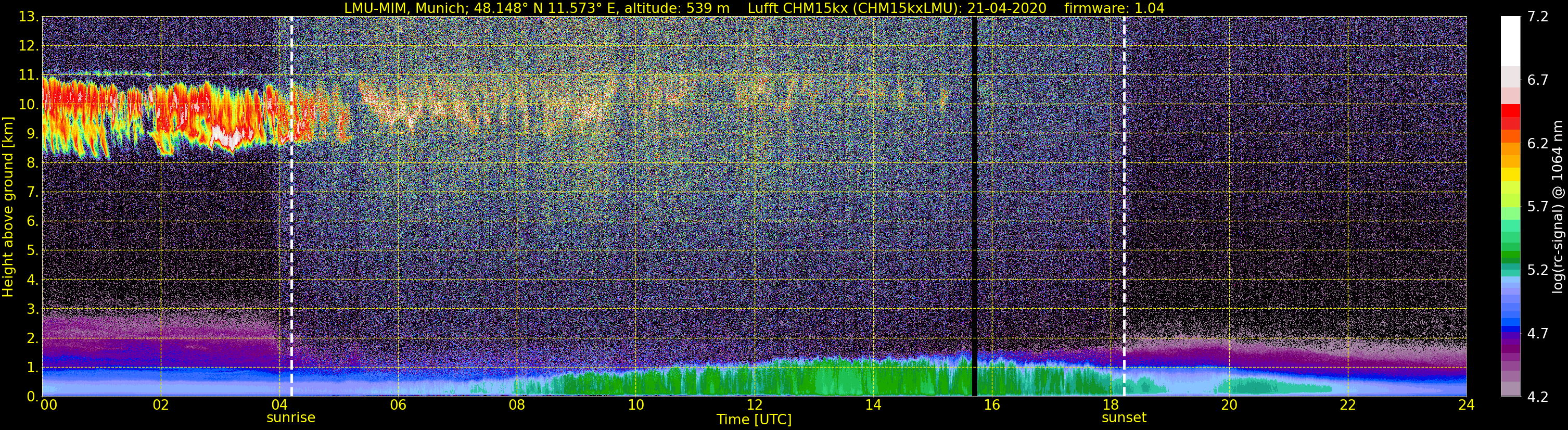
Task: Click the 'log(rc-signal) @ 1064 nm' colorbar label
Action: pyautogui.click(x=1559, y=207)
